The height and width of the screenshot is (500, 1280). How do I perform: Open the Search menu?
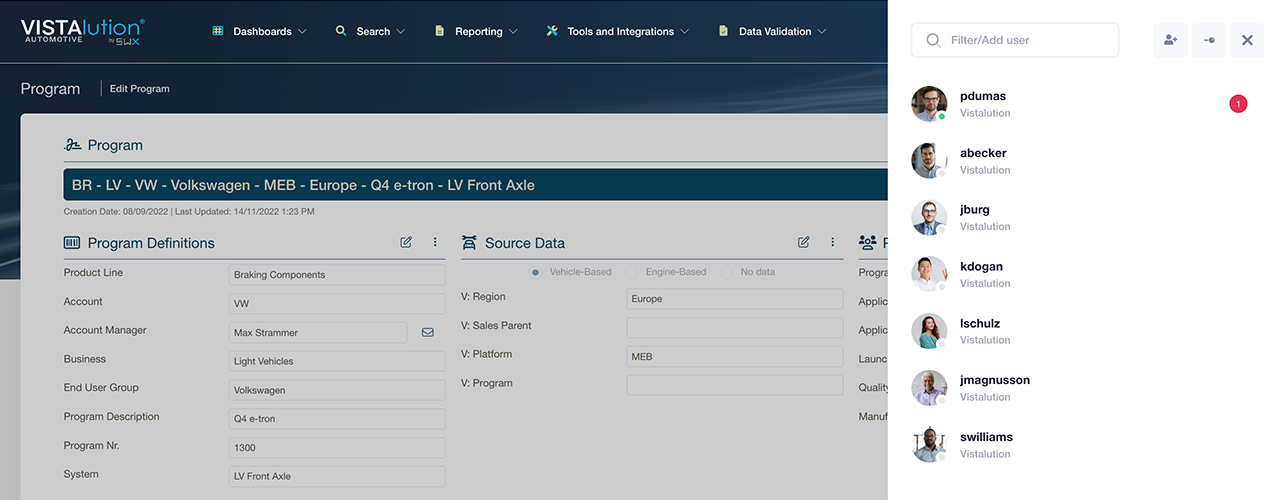click(371, 31)
